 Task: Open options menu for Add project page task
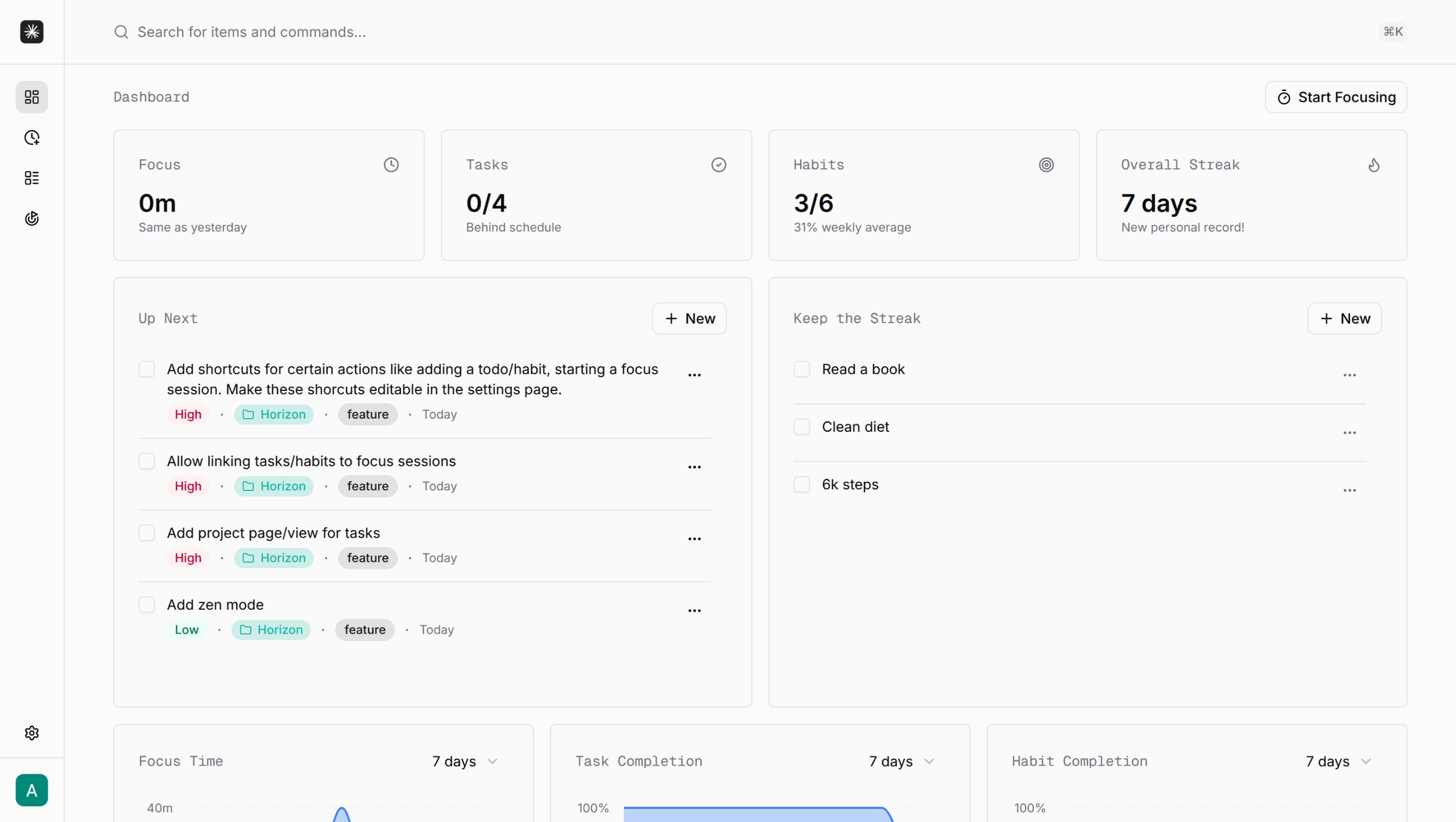click(694, 538)
